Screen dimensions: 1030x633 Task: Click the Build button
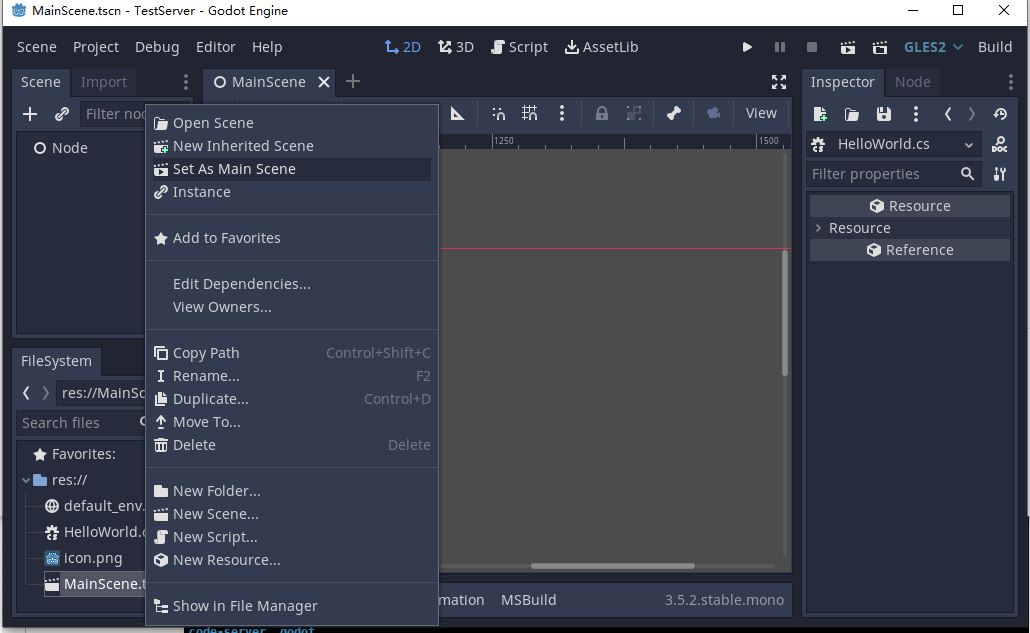(995, 47)
